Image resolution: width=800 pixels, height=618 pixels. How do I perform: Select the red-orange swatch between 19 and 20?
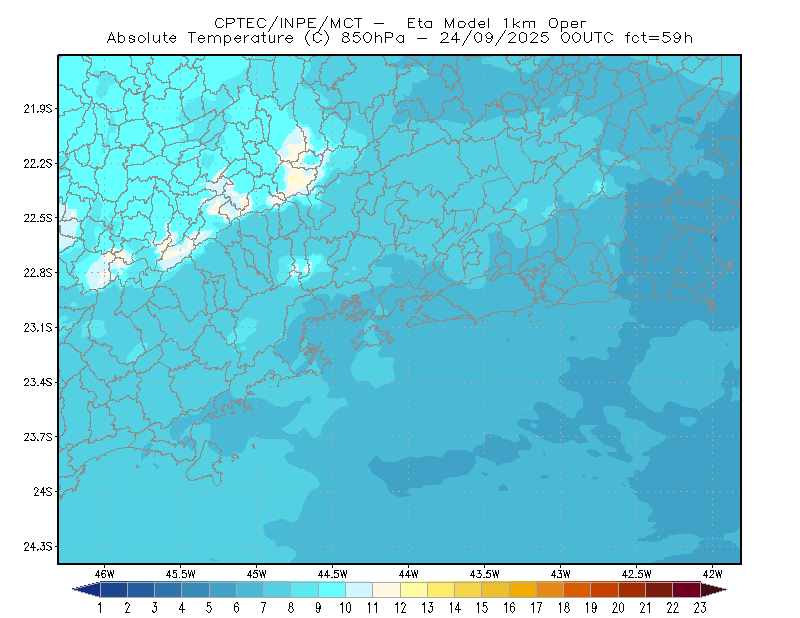[604, 590]
